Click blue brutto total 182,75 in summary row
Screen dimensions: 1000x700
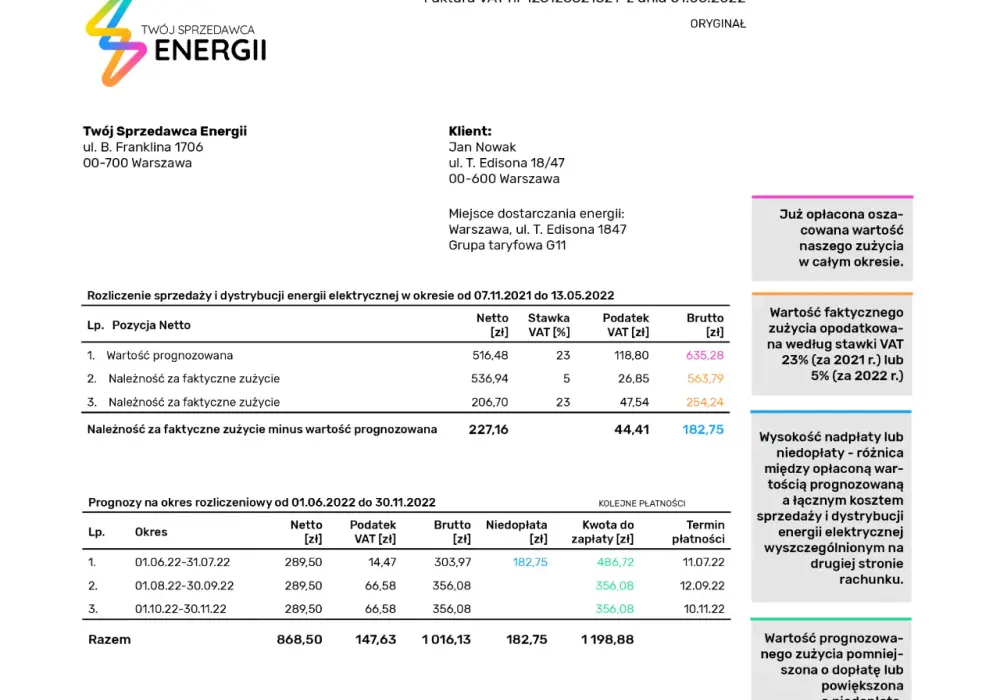(703, 430)
